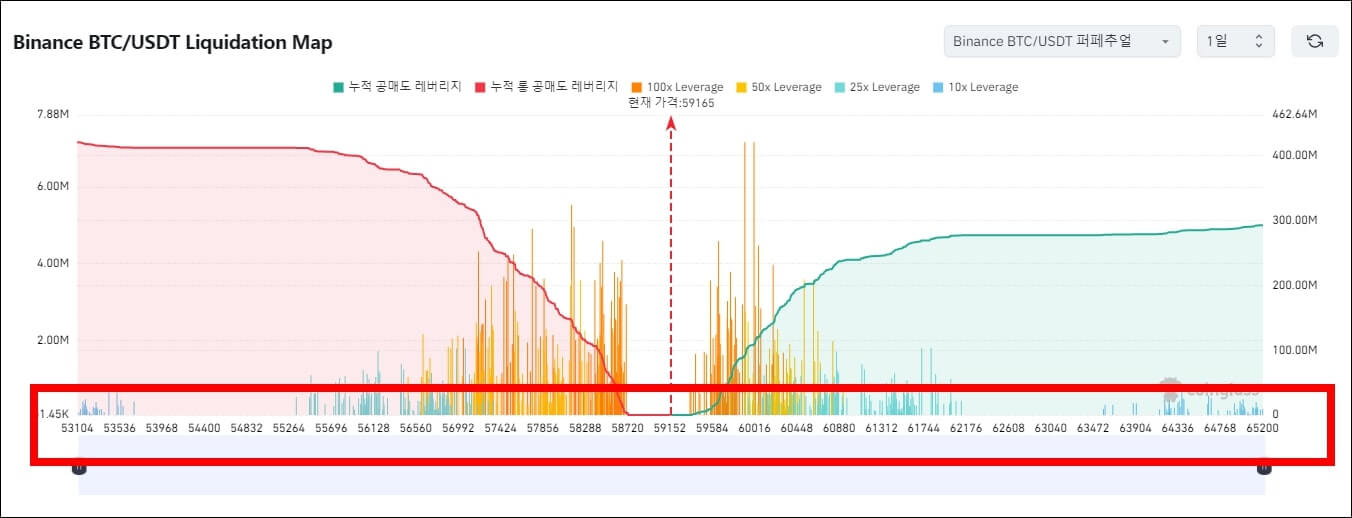Click the 55696 price axis label

tap(331, 428)
